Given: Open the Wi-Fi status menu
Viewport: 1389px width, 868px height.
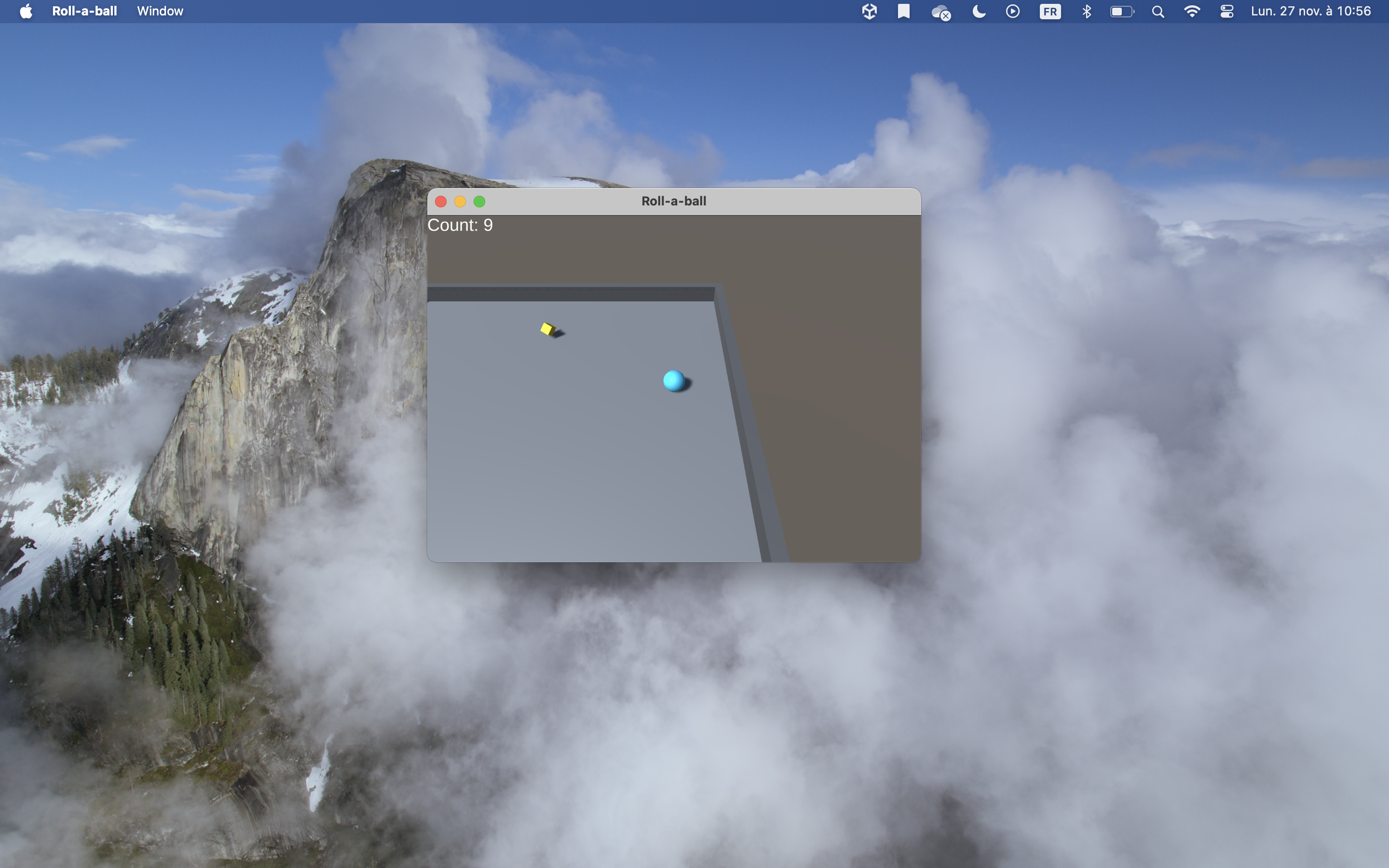Looking at the screenshot, I should [x=1192, y=12].
